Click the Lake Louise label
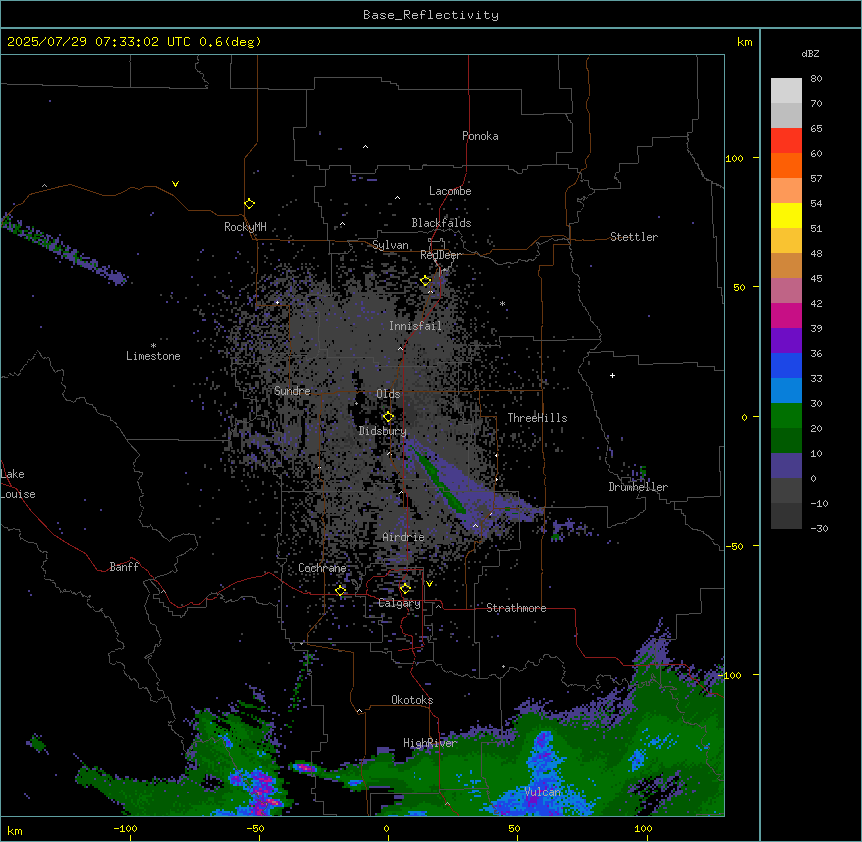 18,484
